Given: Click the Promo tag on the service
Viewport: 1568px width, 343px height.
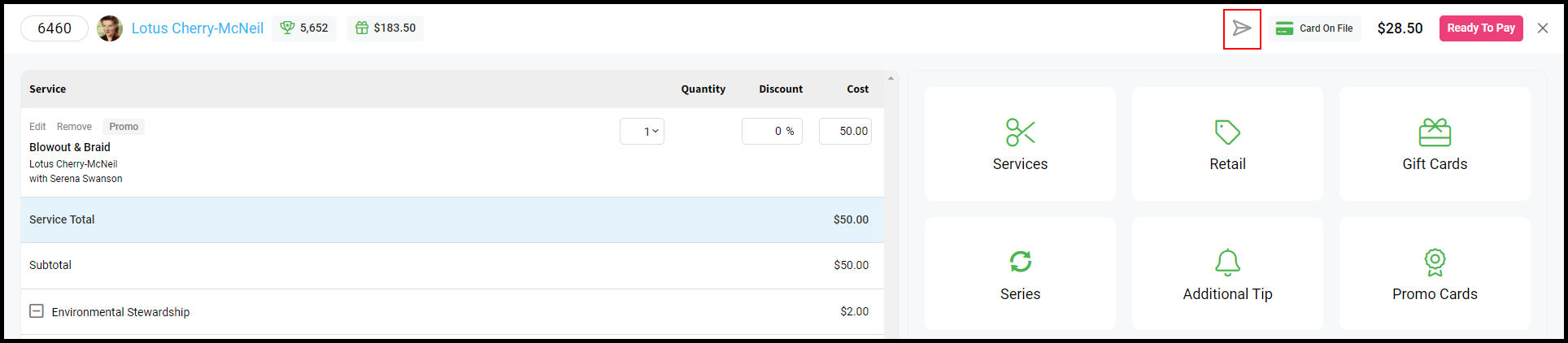Looking at the screenshot, I should point(124,127).
